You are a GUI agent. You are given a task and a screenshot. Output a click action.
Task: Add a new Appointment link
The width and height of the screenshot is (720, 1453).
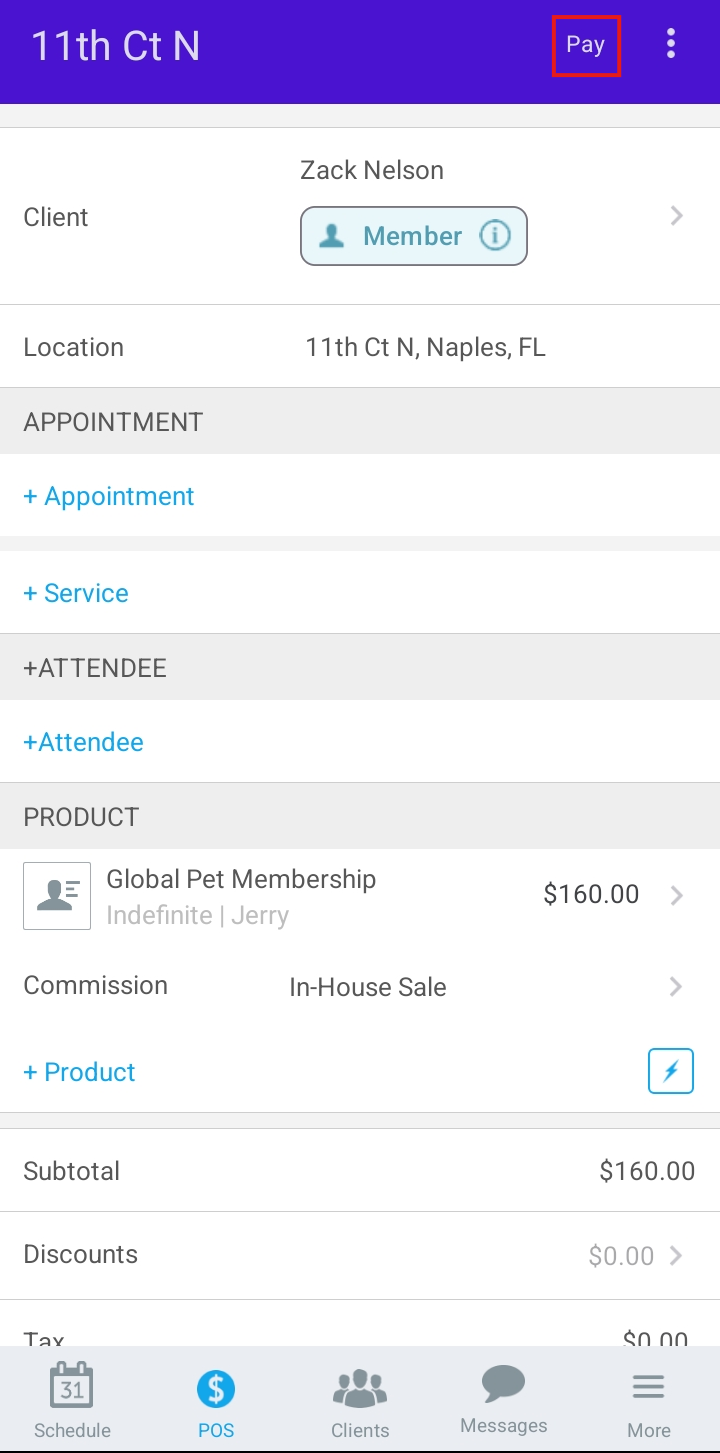(109, 496)
